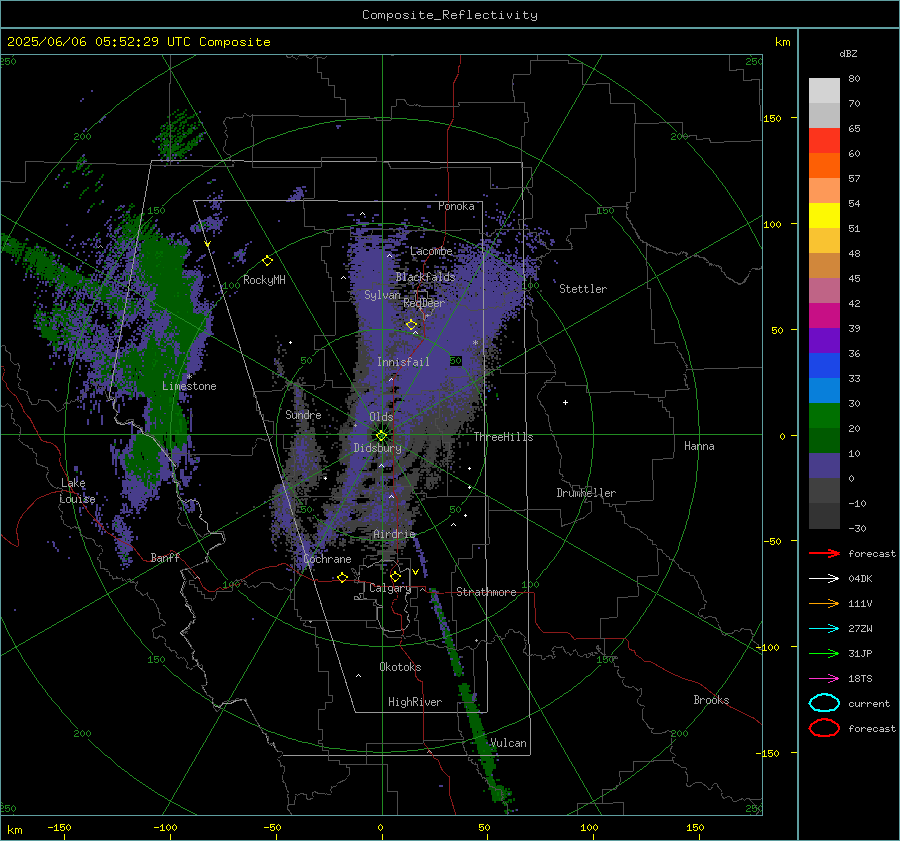900x841 pixels.
Task: Select the light blue 33 dBZ swatch
Action: coord(824,390)
